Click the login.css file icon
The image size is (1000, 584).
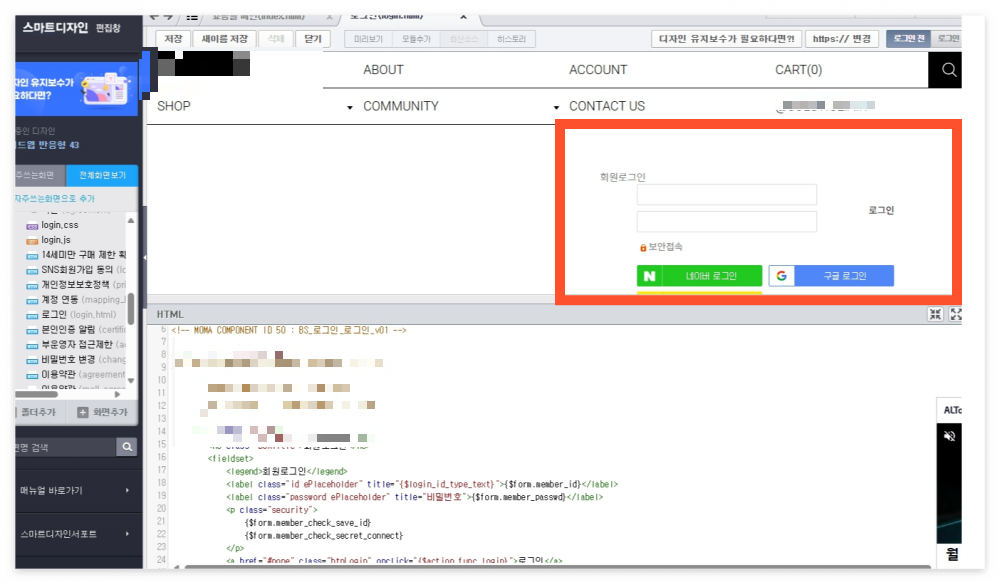(32, 226)
